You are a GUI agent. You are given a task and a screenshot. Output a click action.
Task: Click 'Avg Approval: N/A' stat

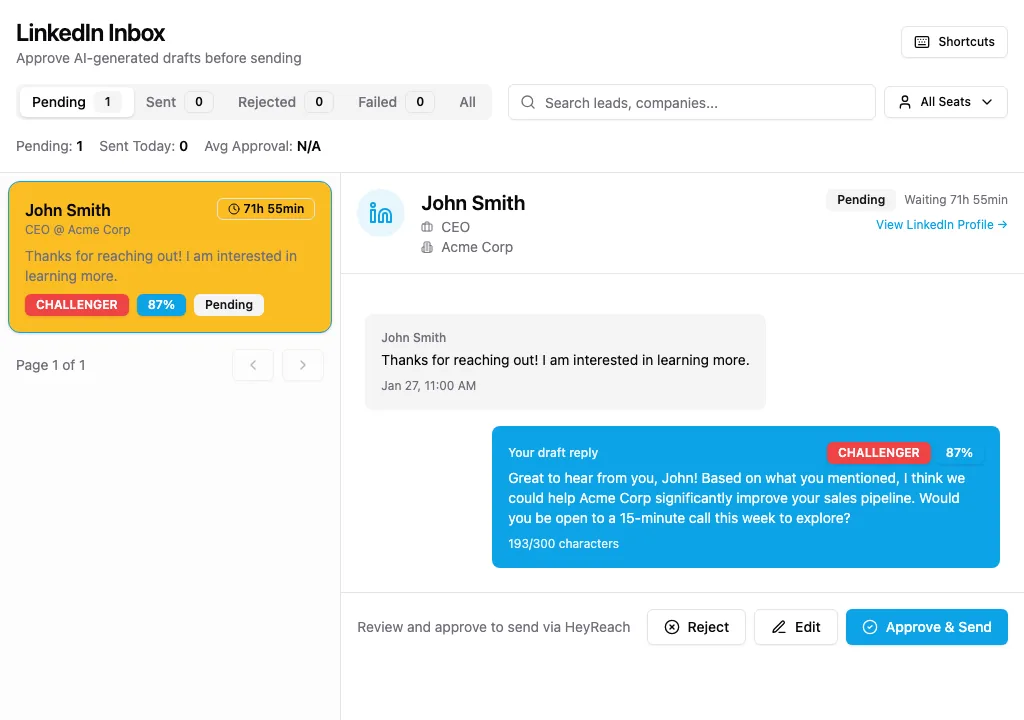pos(263,146)
